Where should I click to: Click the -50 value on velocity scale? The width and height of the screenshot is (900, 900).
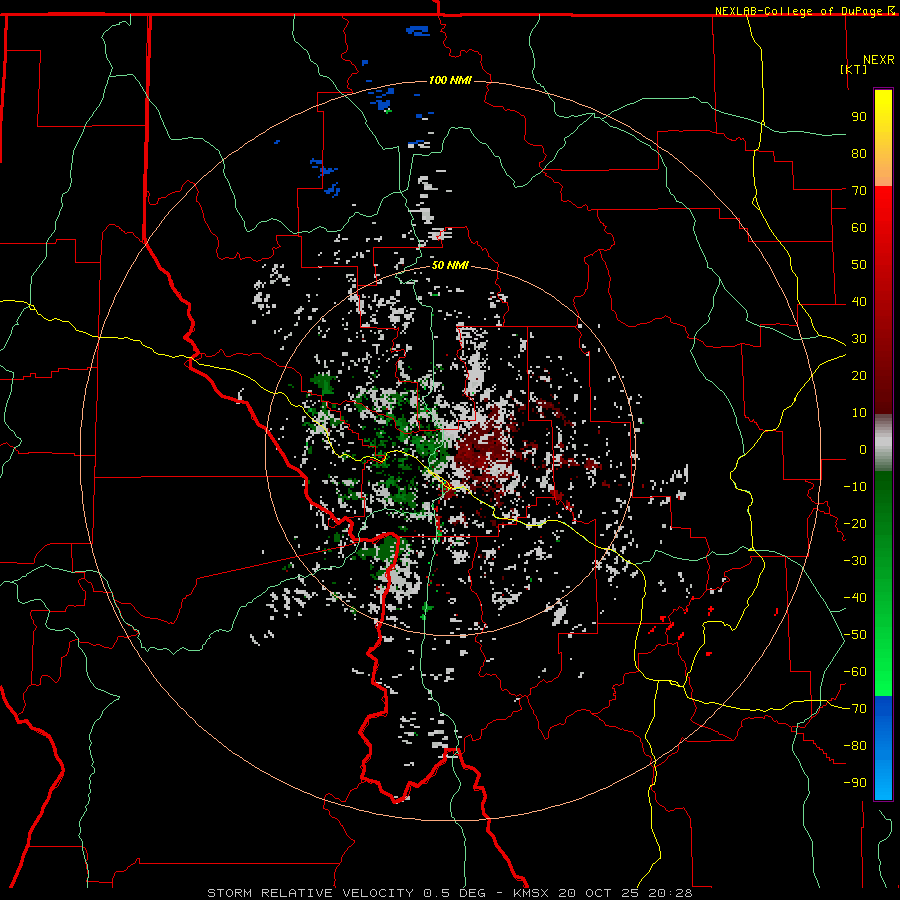point(855,635)
